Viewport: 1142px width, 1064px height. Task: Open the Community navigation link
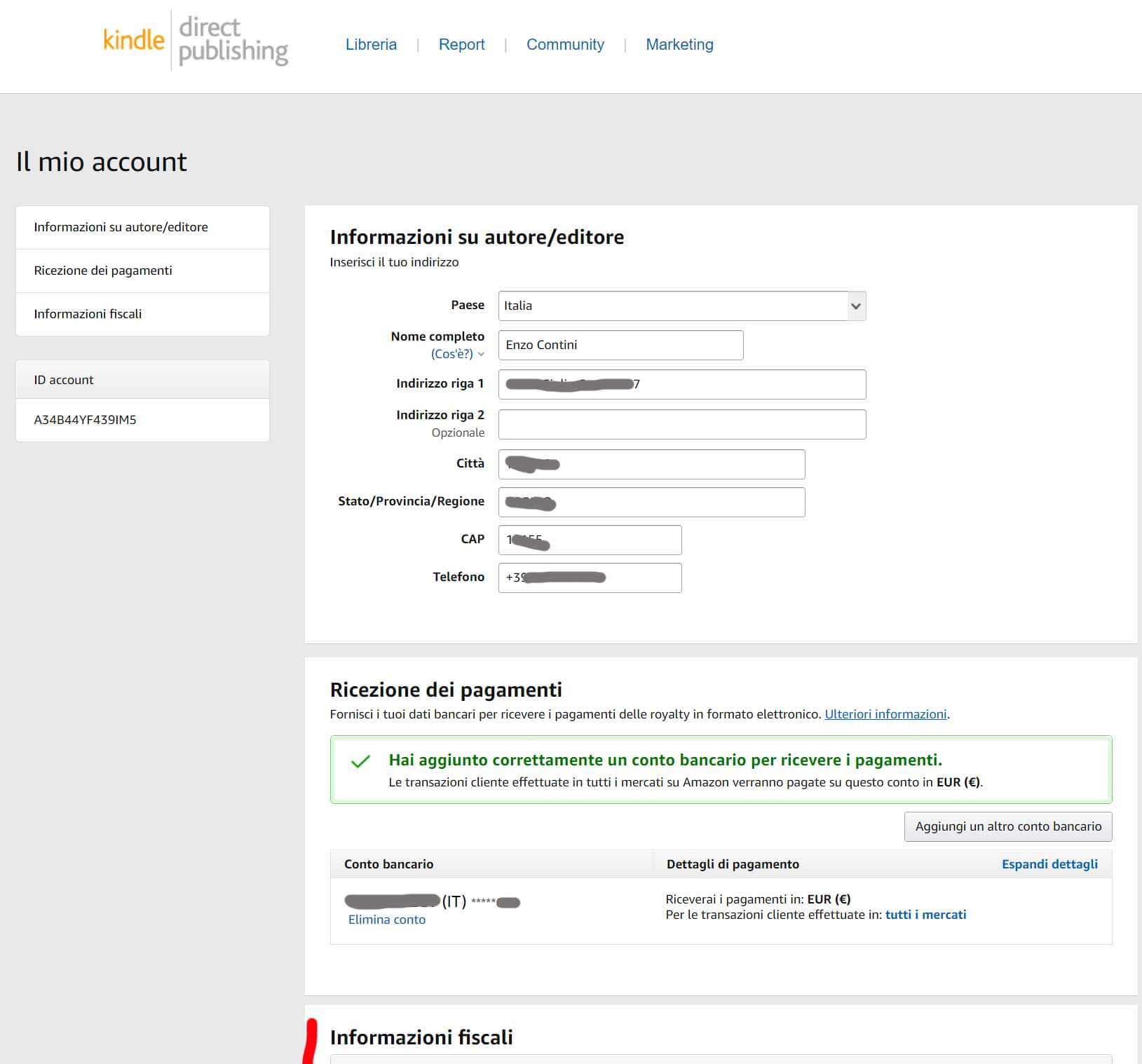coord(565,44)
